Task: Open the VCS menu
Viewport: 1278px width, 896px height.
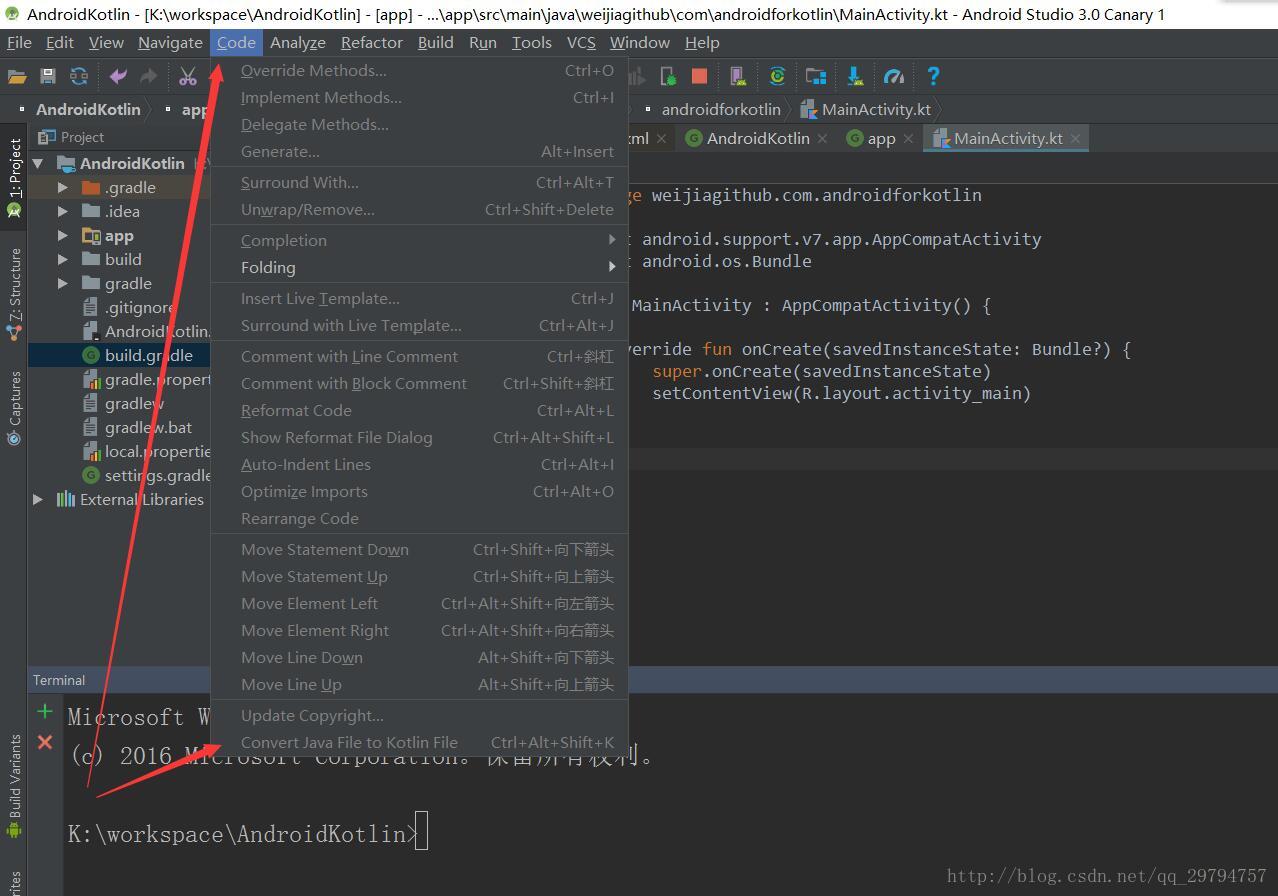Action: point(581,42)
